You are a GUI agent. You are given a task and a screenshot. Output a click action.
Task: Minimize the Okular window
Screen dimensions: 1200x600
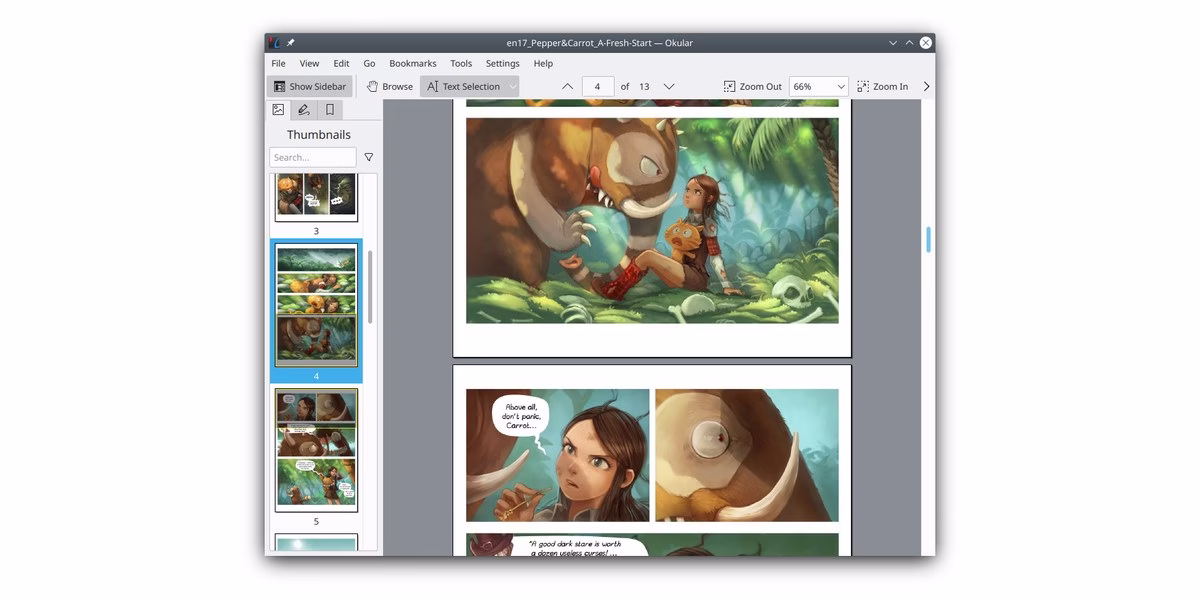click(893, 43)
